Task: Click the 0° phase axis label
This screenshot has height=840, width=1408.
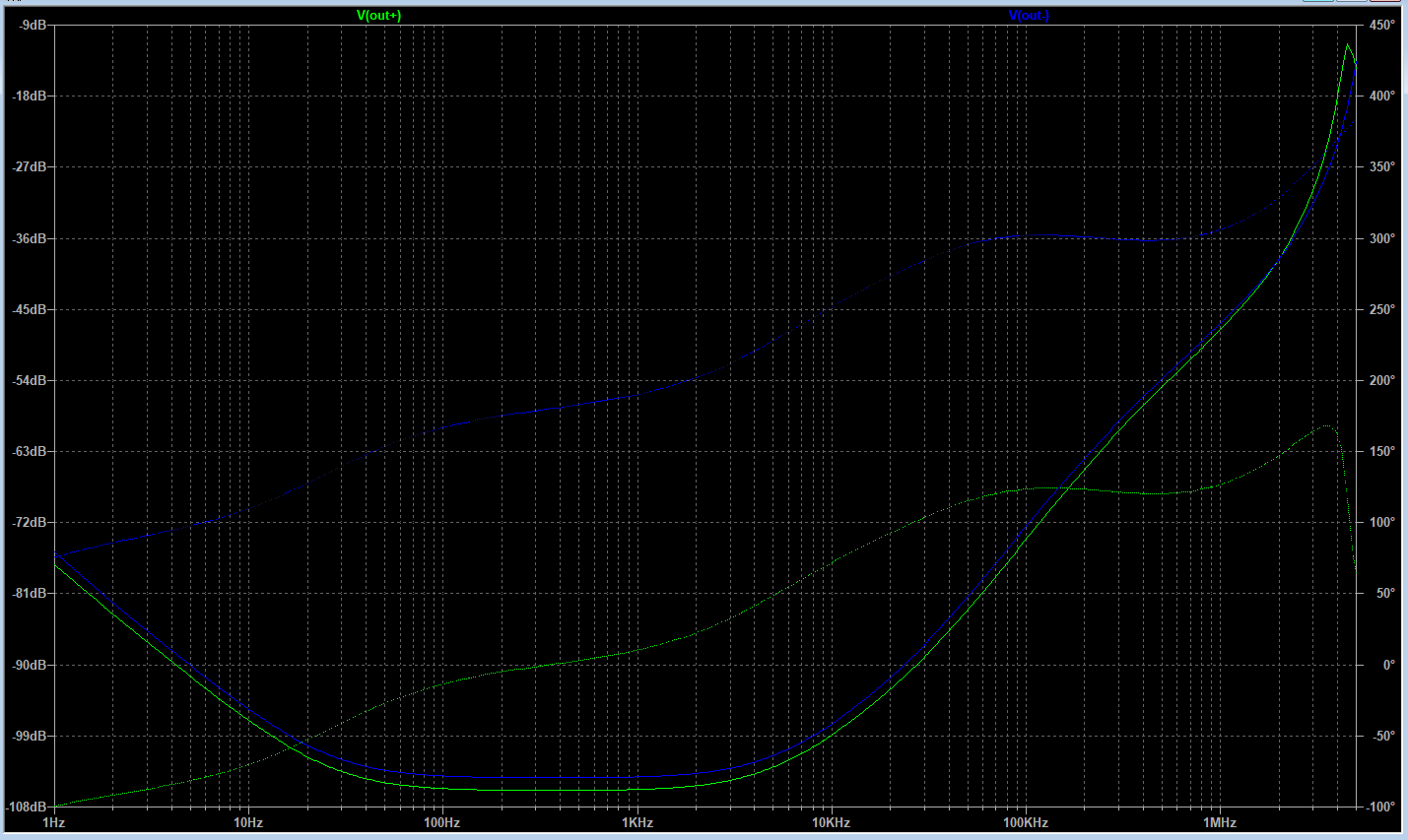Action: (1388, 665)
